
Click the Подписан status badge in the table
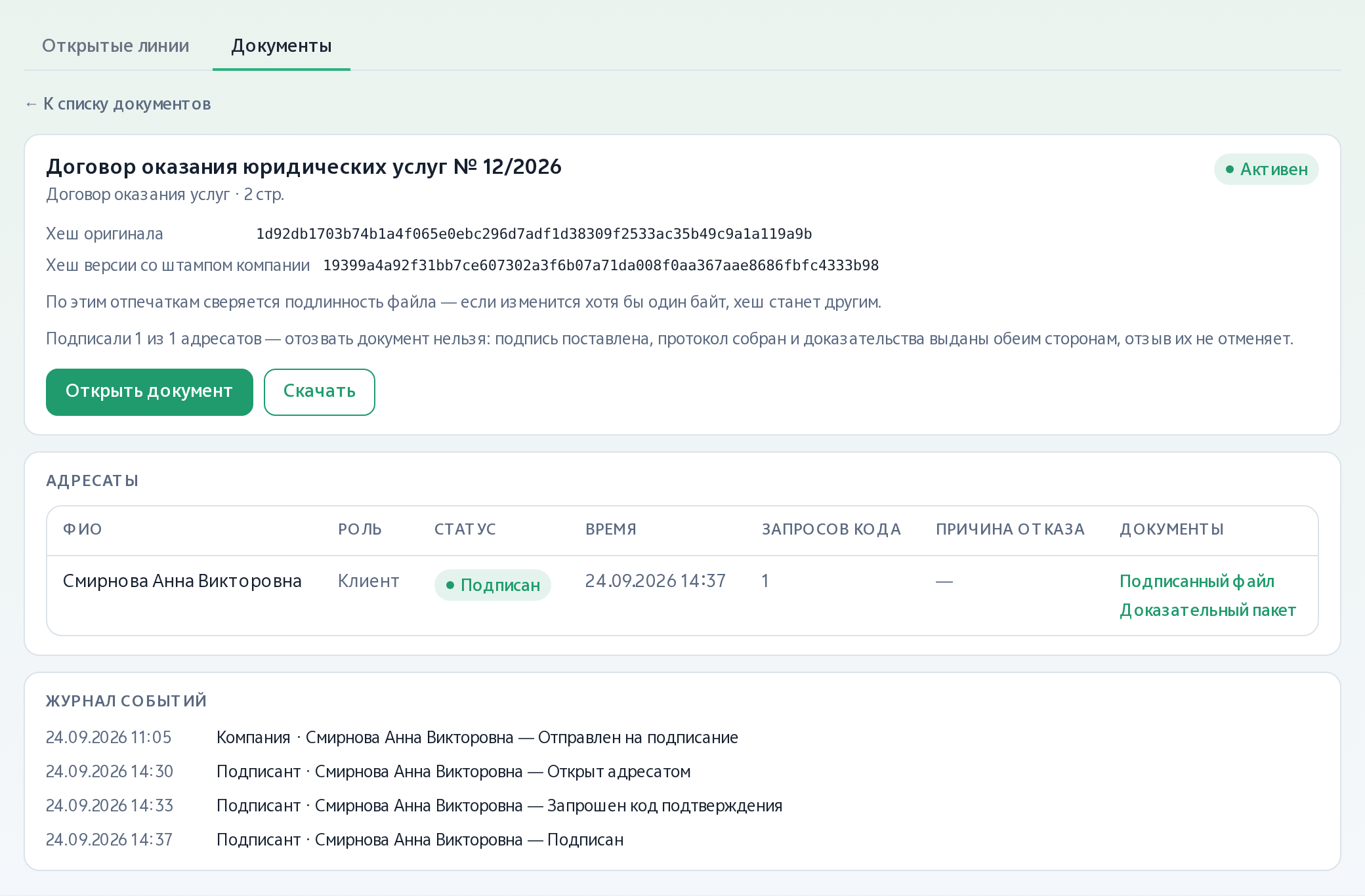pos(493,585)
